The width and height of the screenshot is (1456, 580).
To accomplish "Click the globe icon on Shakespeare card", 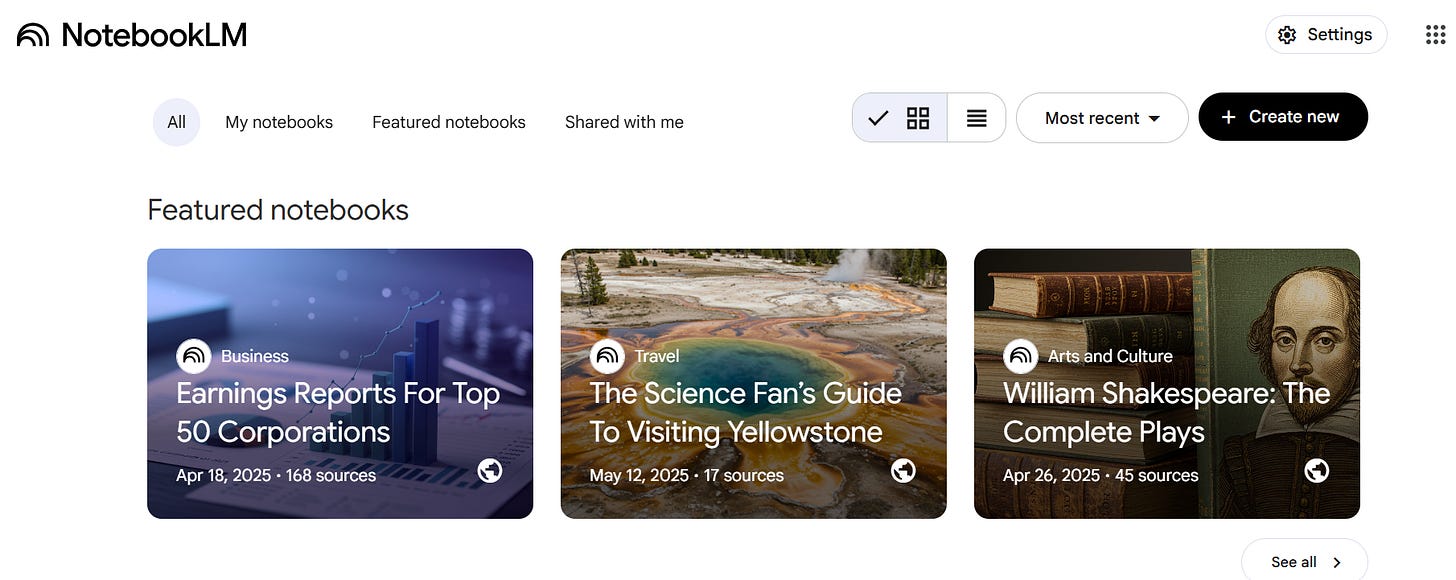I will 1317,470.
